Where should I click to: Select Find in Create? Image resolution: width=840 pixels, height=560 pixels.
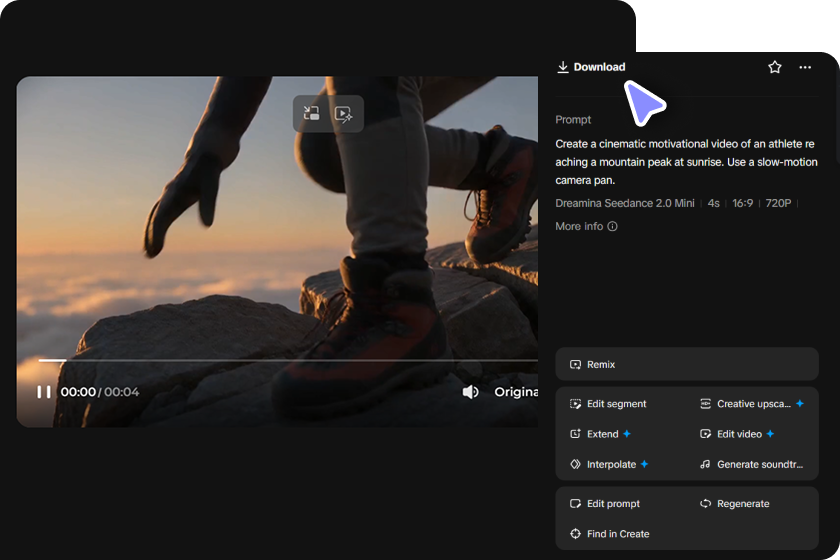610,534
